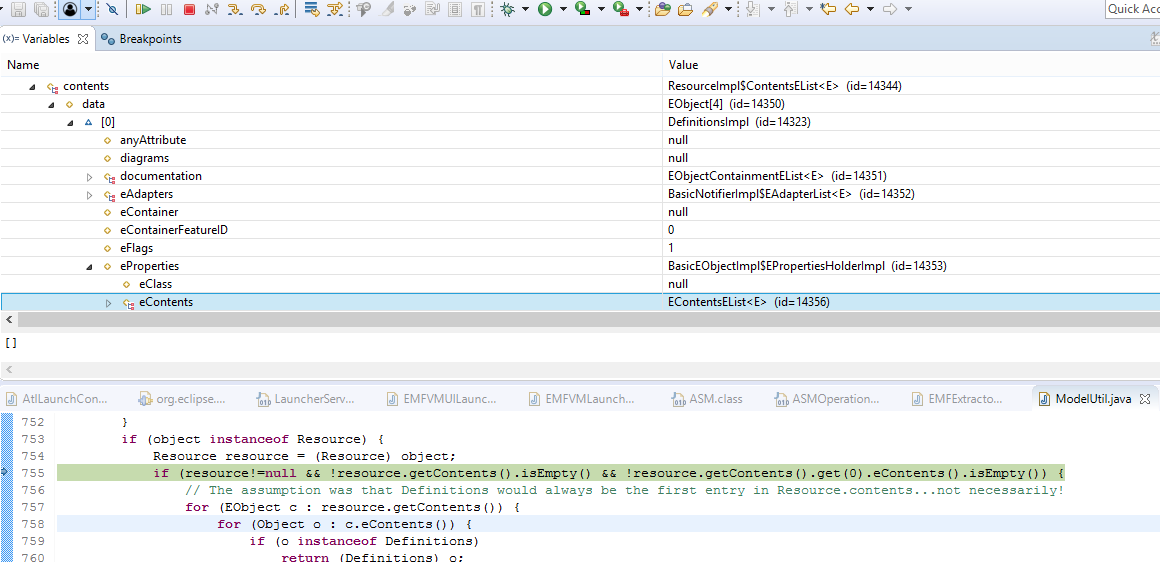Open the dropdown beside the Run button
The image size is (1160, 562).
tap(563, 9)
